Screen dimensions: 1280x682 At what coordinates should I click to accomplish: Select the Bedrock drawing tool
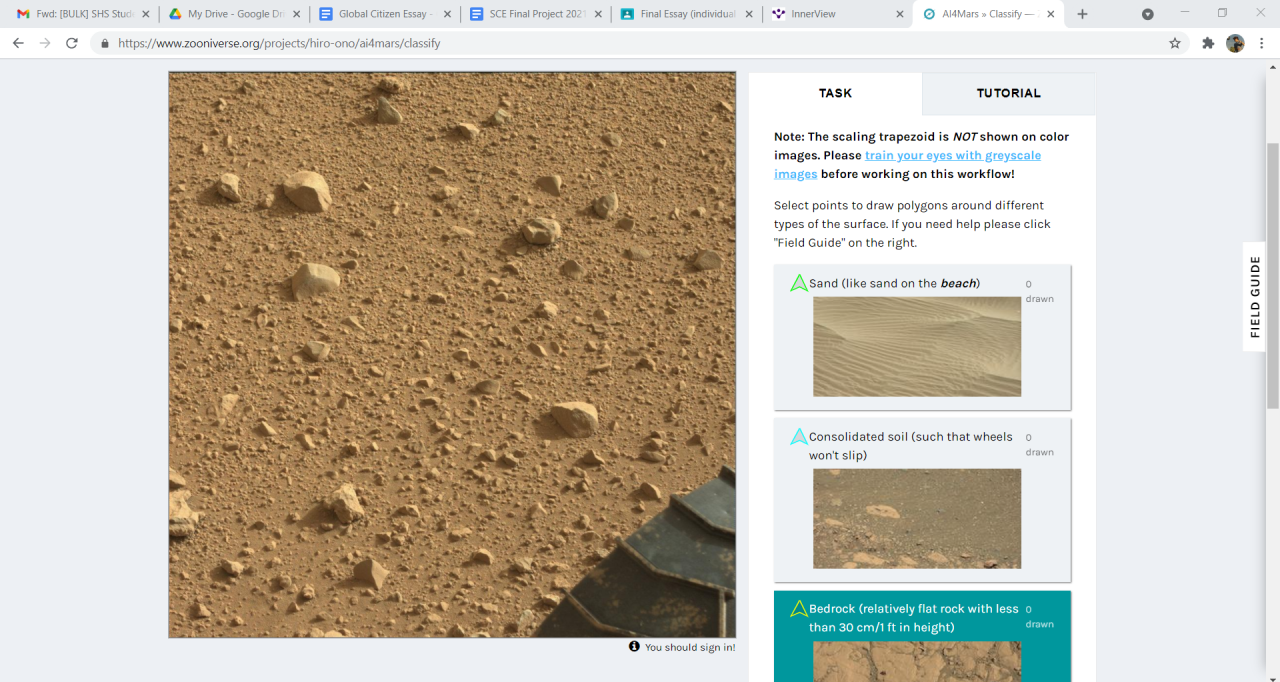click(x=922, y=636)
